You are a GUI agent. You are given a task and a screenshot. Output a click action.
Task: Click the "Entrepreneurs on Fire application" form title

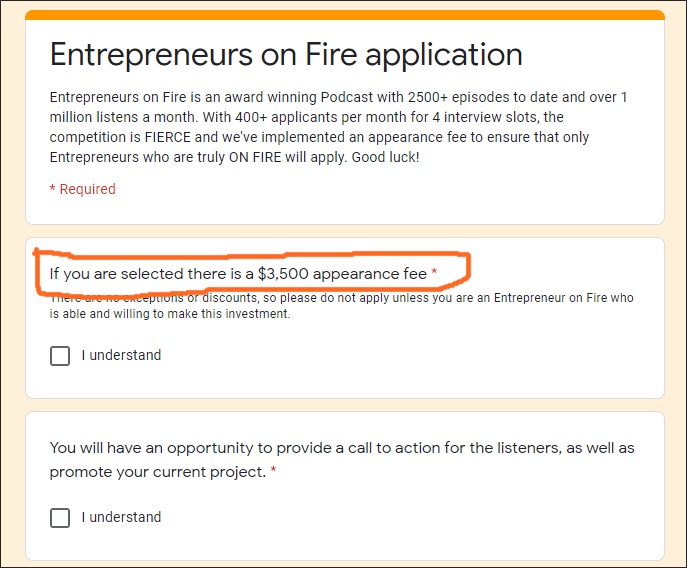[x=286, y=54]
